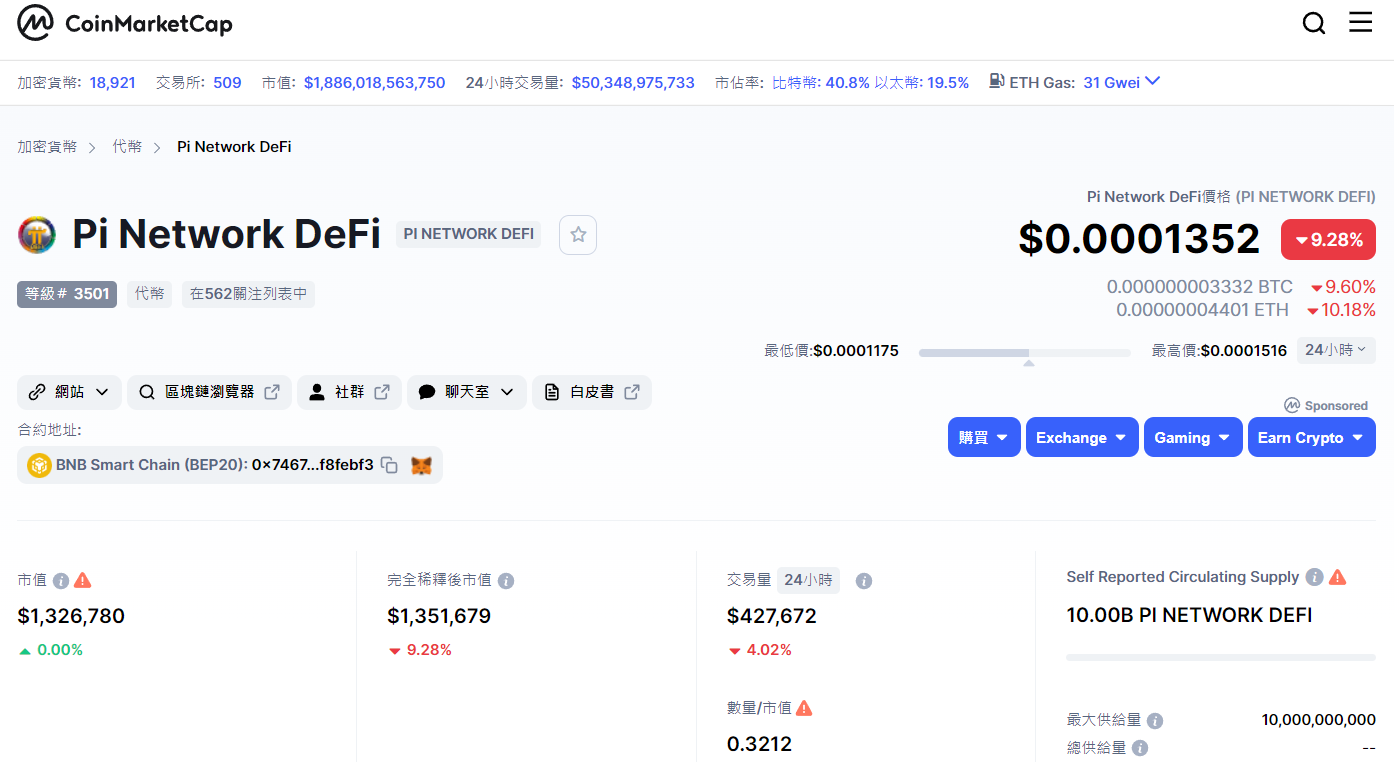Click the 0.00000004401 ETH price text

(1202, 310)
